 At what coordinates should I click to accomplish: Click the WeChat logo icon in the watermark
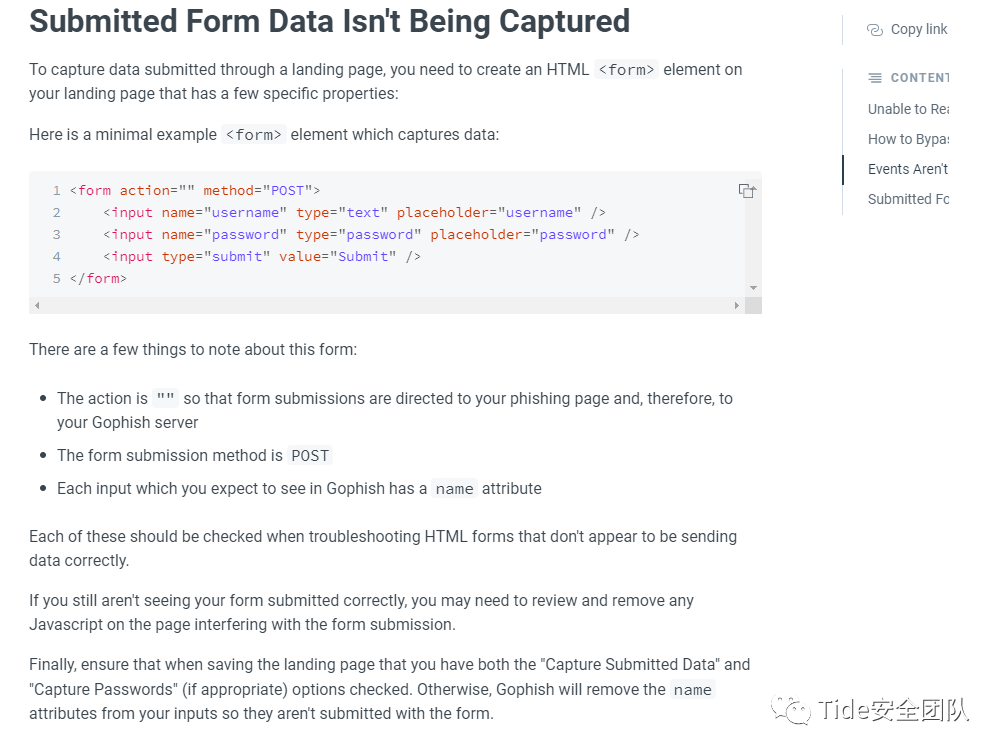(790, 709)
